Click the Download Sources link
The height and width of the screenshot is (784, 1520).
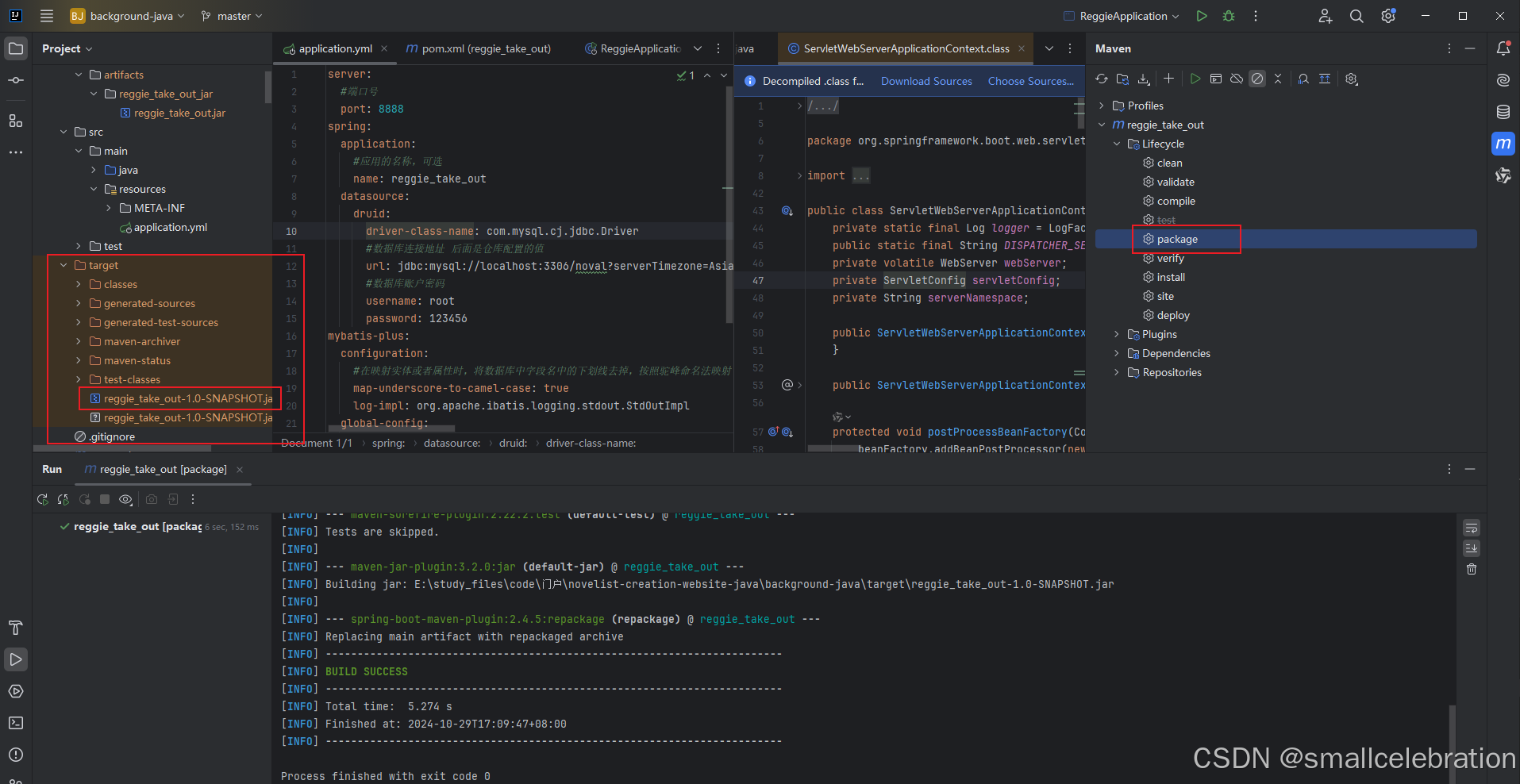pyautogui.click(x=925, y=80)
